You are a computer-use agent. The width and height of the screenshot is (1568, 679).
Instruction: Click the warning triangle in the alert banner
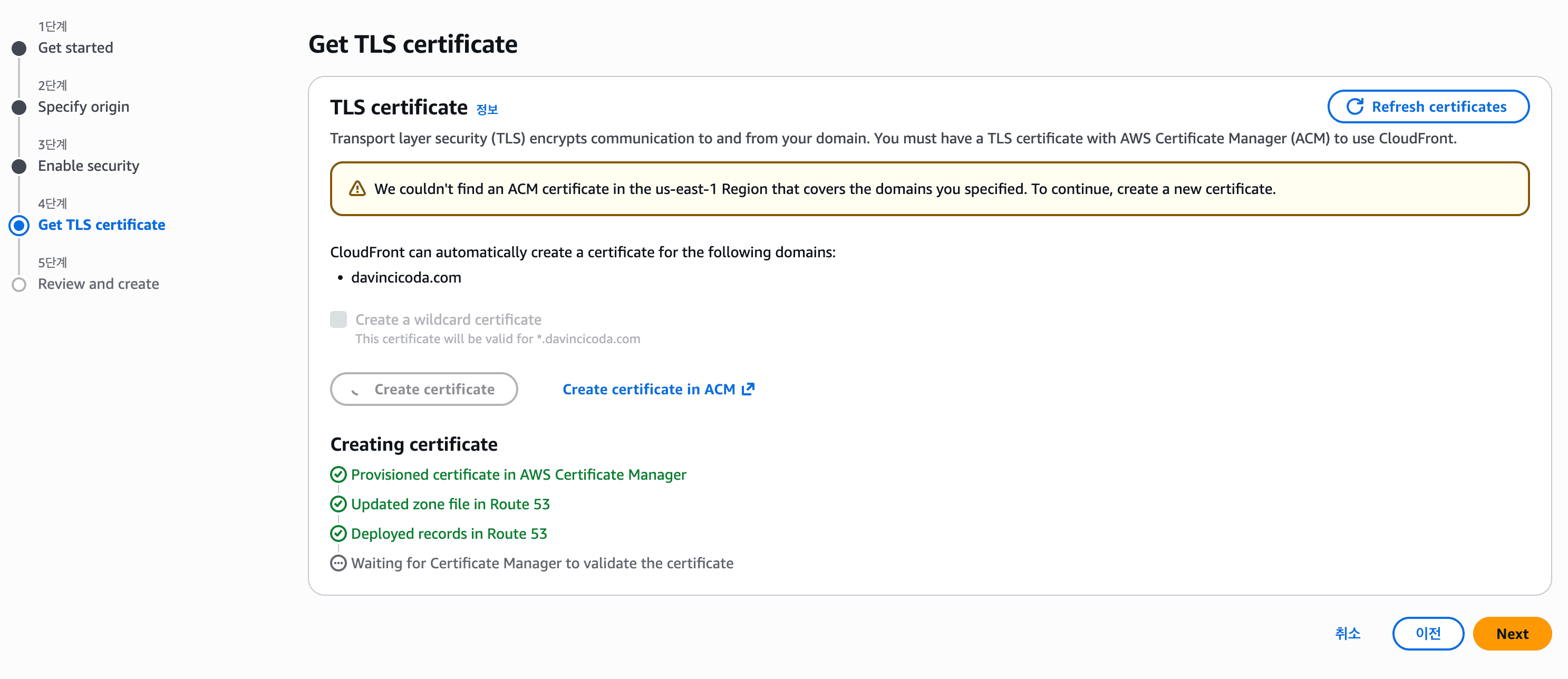click(x=358, y=189)
